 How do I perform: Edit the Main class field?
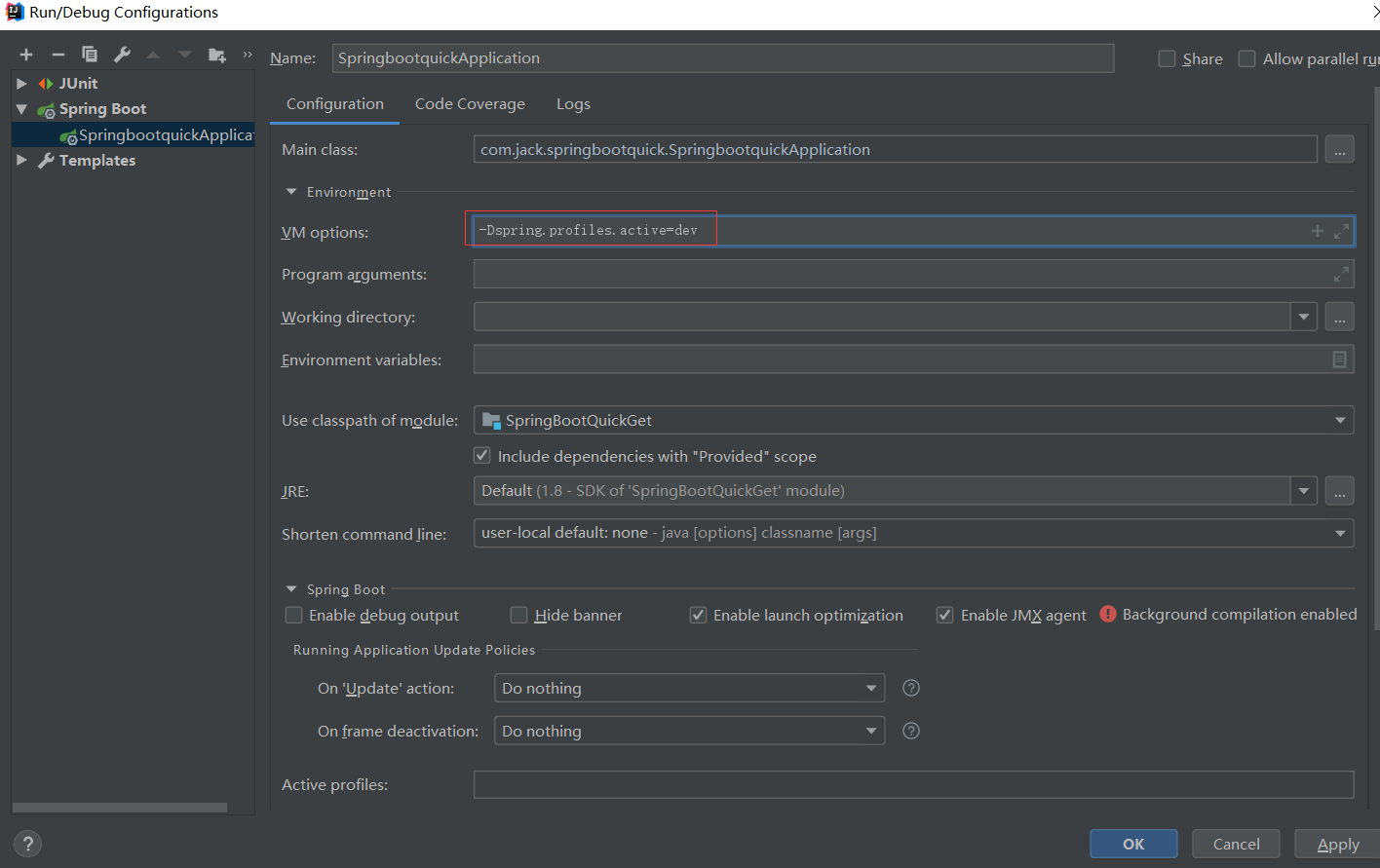(896, 149)
